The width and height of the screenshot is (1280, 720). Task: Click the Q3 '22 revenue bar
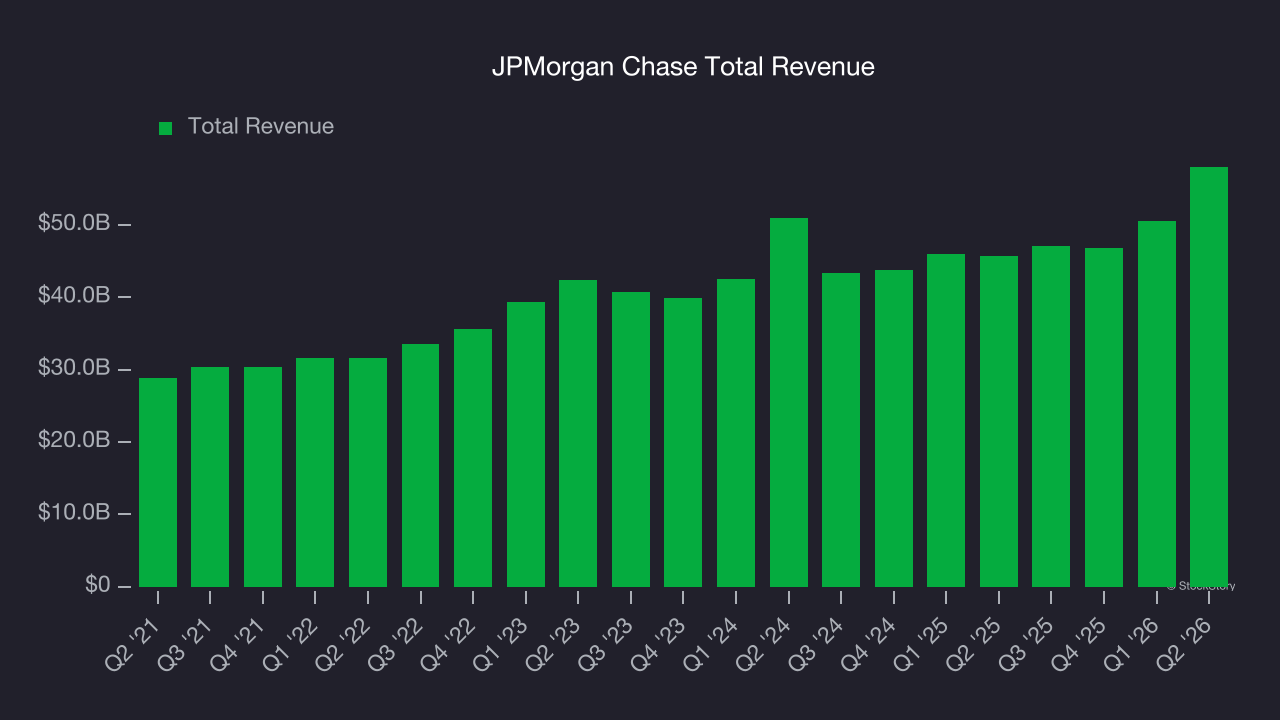click(421, 465)
